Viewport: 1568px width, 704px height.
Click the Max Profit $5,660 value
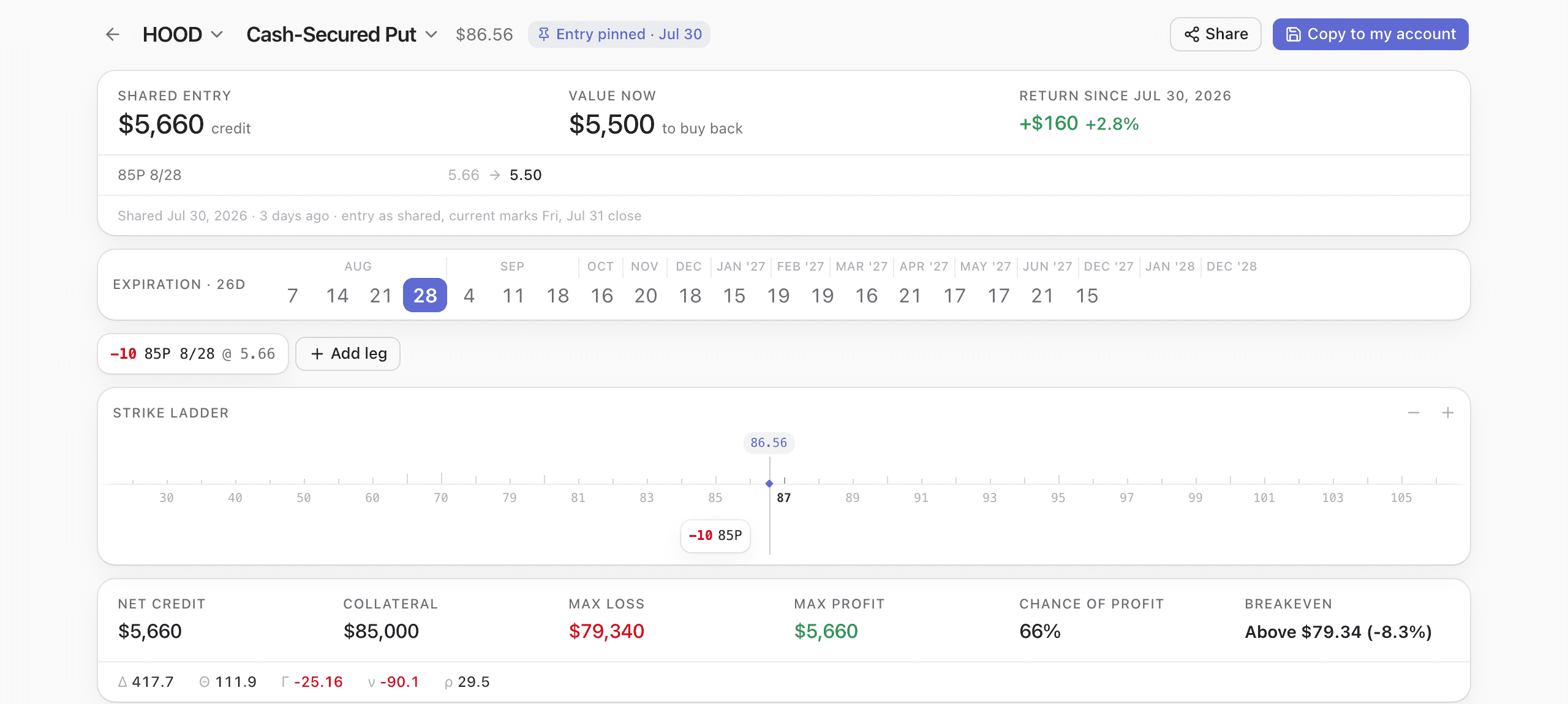tap(826, 631)
